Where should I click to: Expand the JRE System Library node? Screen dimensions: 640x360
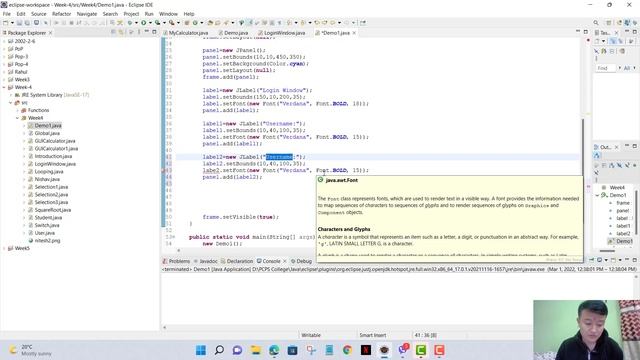point(11,95)
